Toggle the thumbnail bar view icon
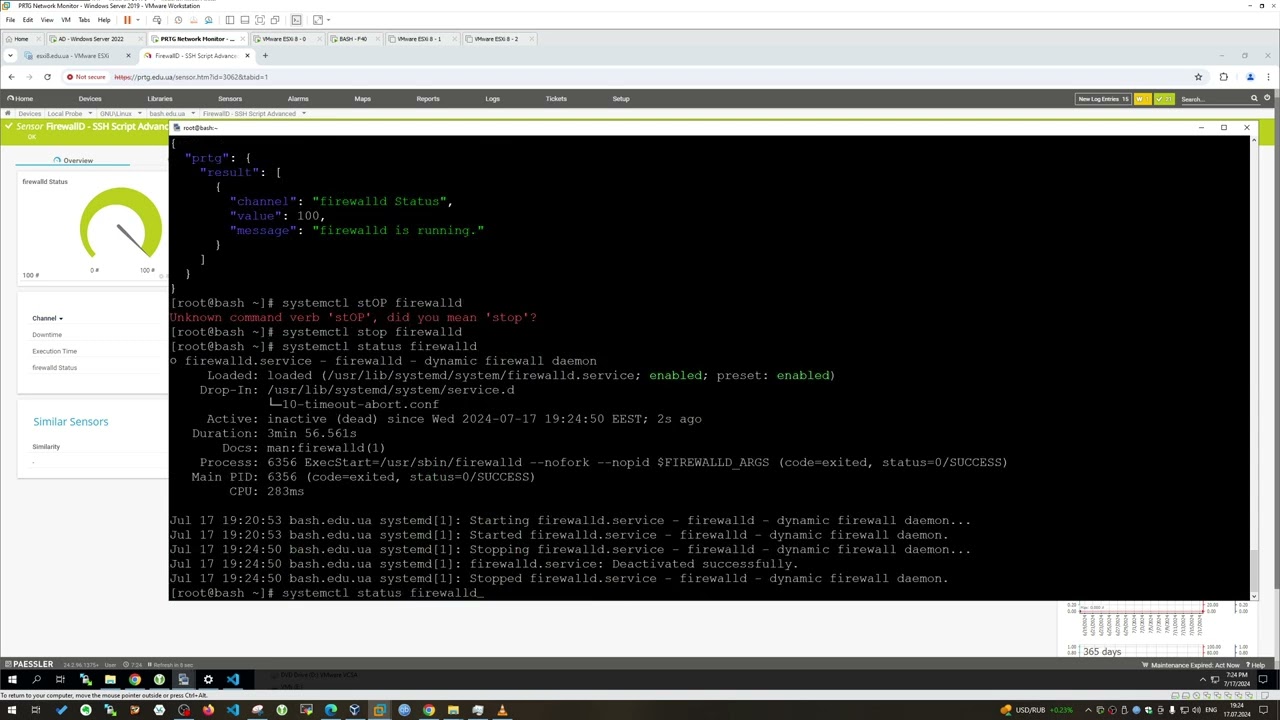Image resolution: width=1280 pixels, height=720 pixels. click(244, 20)
